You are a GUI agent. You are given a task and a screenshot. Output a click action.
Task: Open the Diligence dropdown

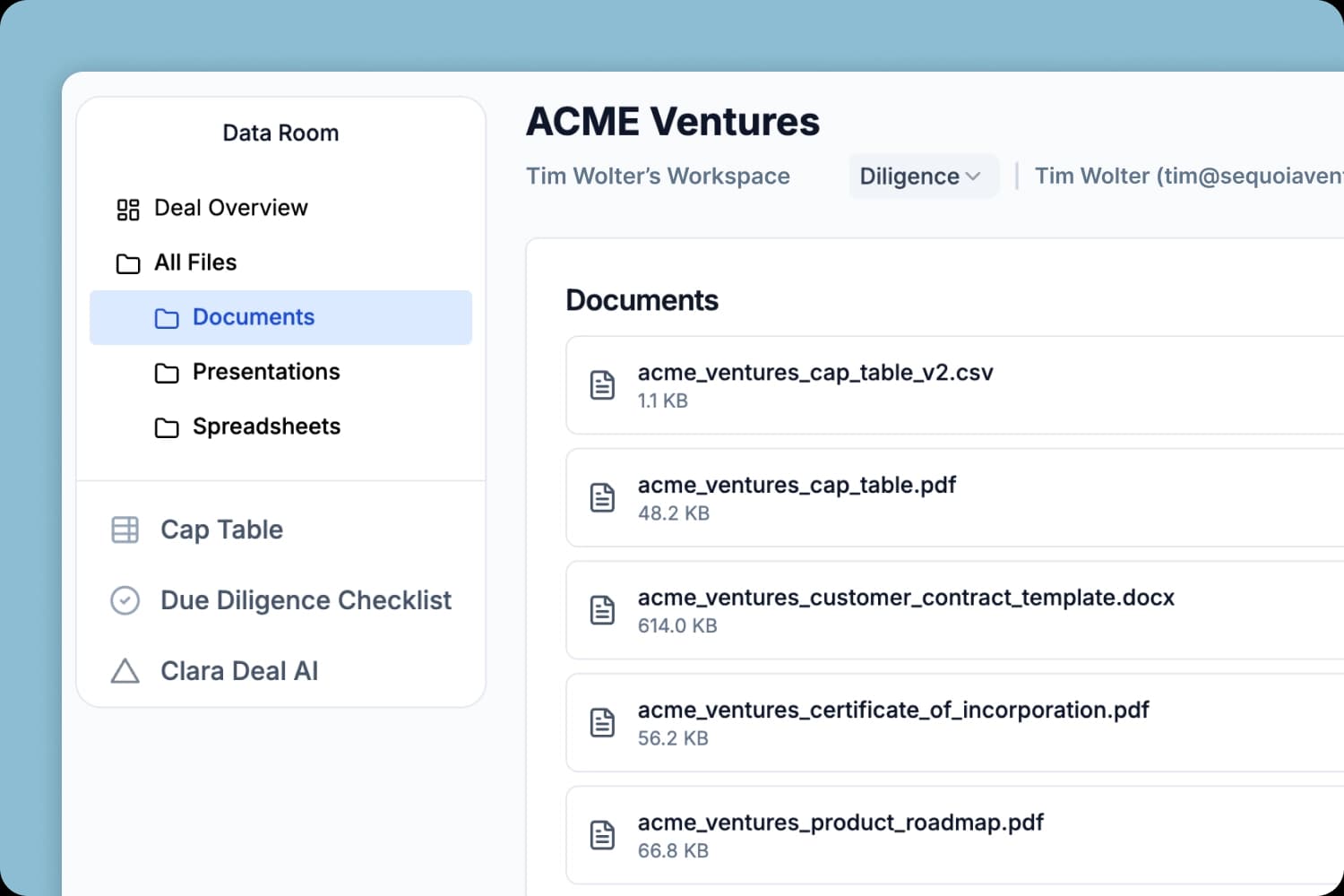[924, 176]
